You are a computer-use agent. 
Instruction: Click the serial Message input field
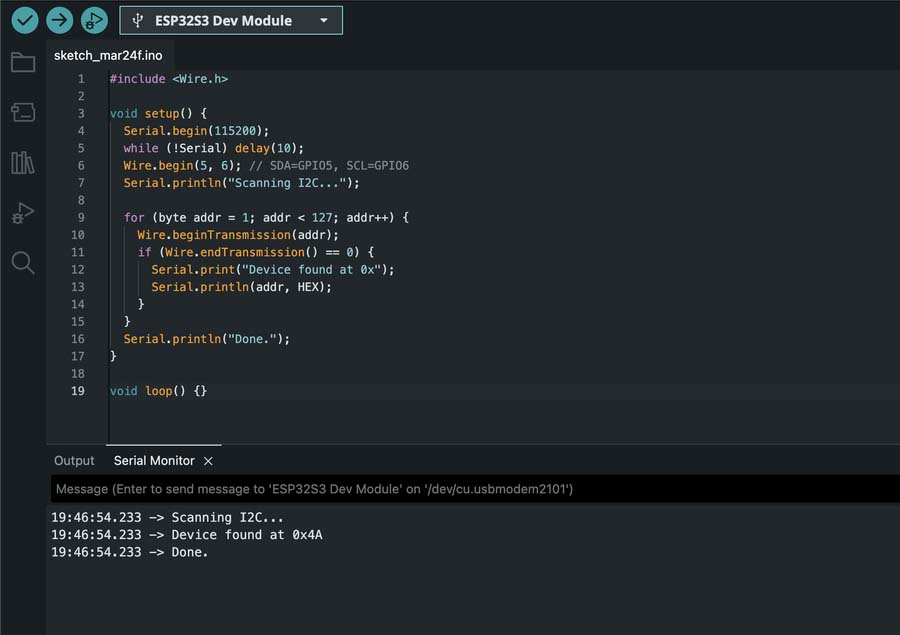coord(470,489)
